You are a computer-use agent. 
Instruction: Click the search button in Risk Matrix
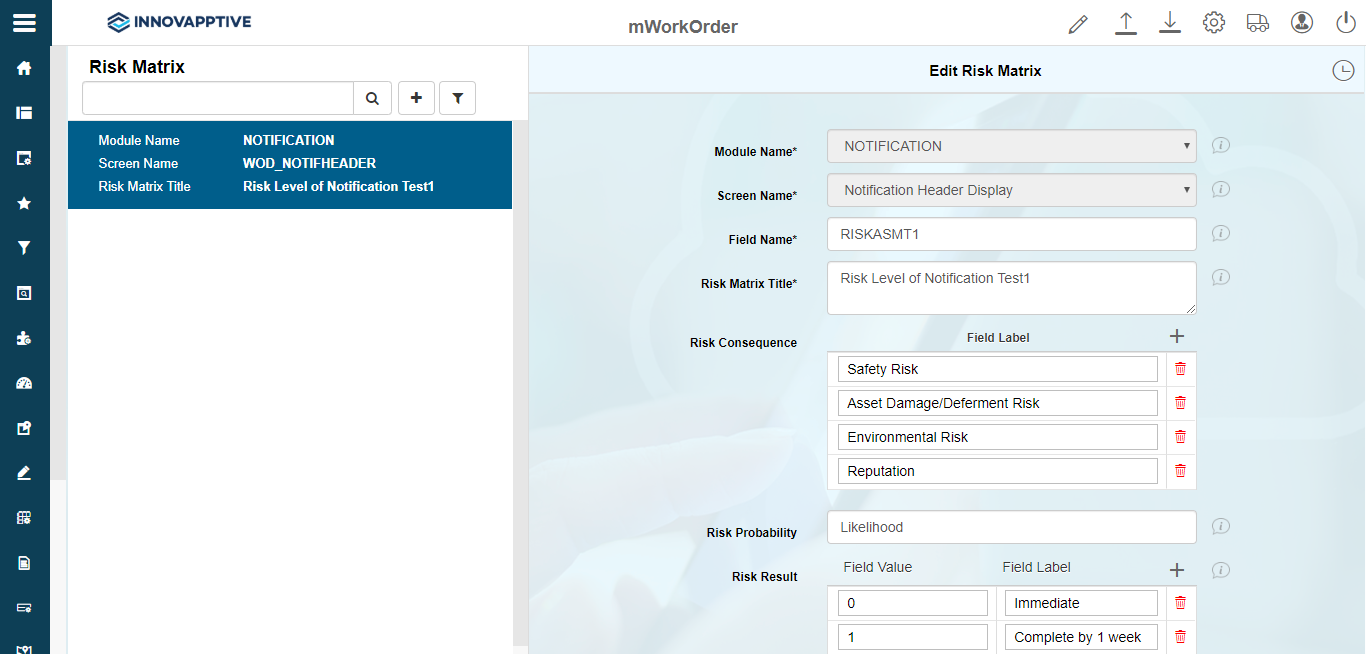click(372, 98)
